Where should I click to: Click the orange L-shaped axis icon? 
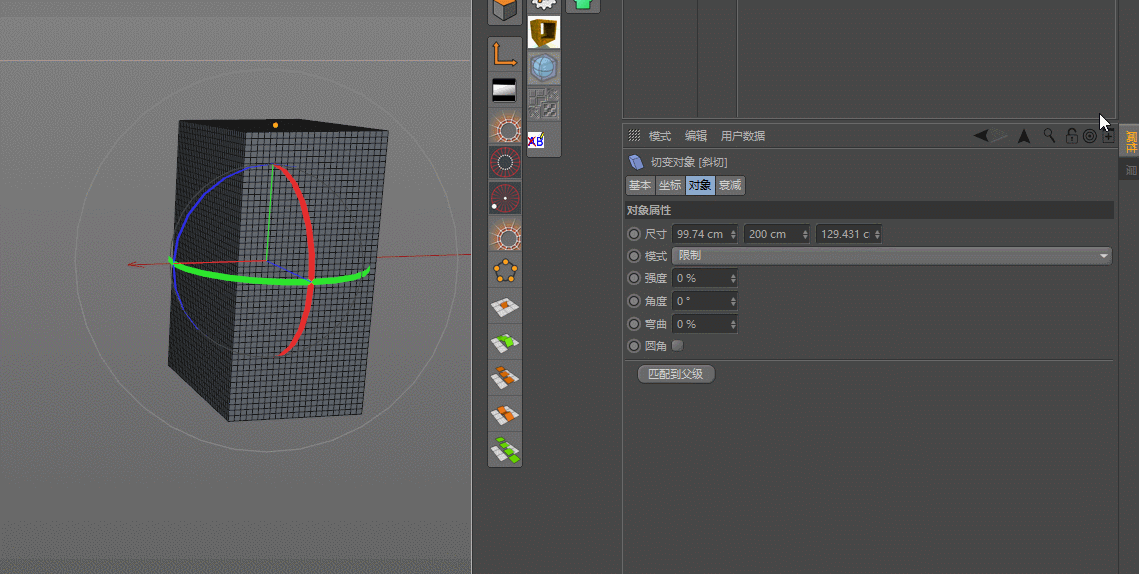click(x=505, y=55)
